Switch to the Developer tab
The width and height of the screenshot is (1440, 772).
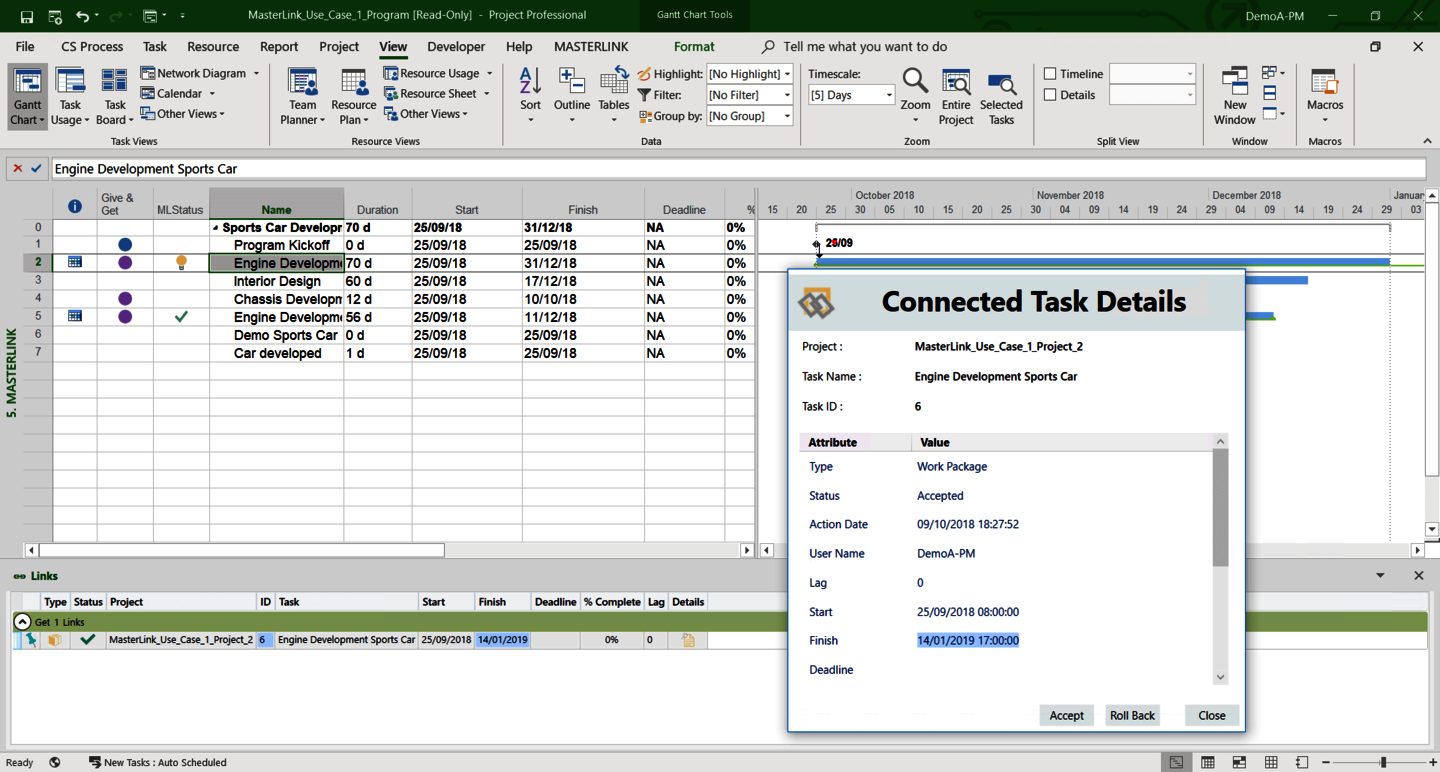[456, 47]
